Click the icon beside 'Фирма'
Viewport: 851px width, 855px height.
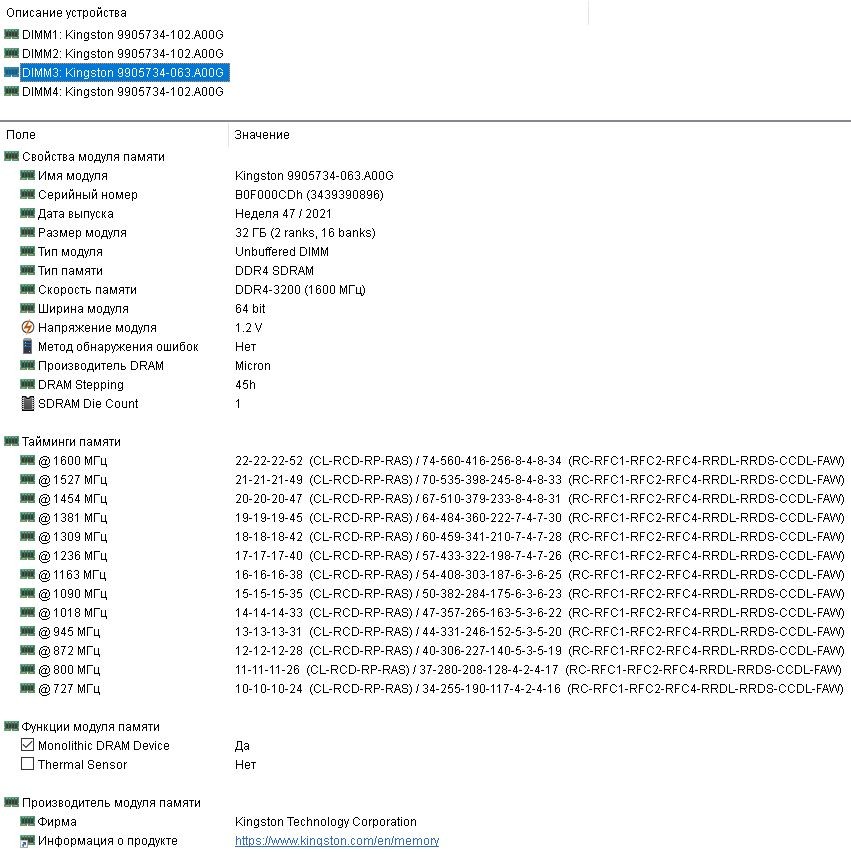(27, 821)
